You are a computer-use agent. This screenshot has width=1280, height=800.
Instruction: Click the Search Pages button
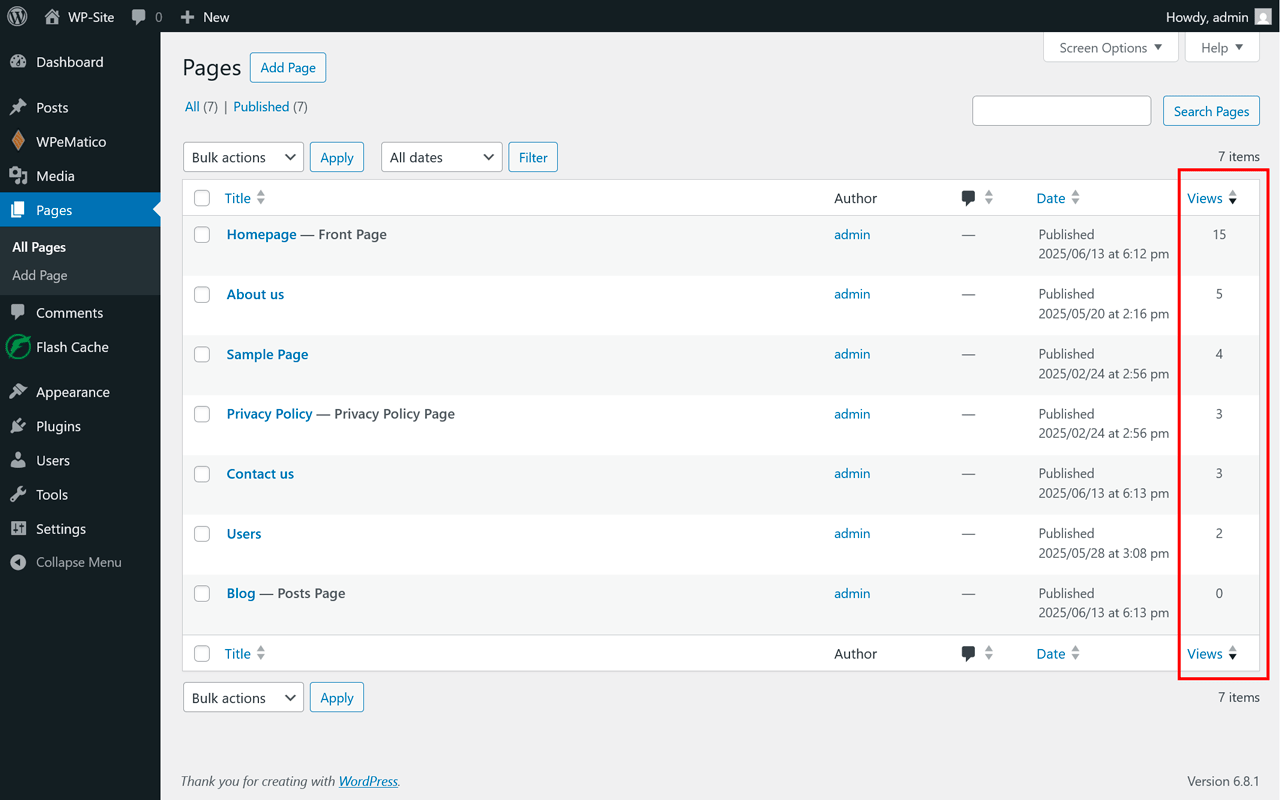point(1211,111)
